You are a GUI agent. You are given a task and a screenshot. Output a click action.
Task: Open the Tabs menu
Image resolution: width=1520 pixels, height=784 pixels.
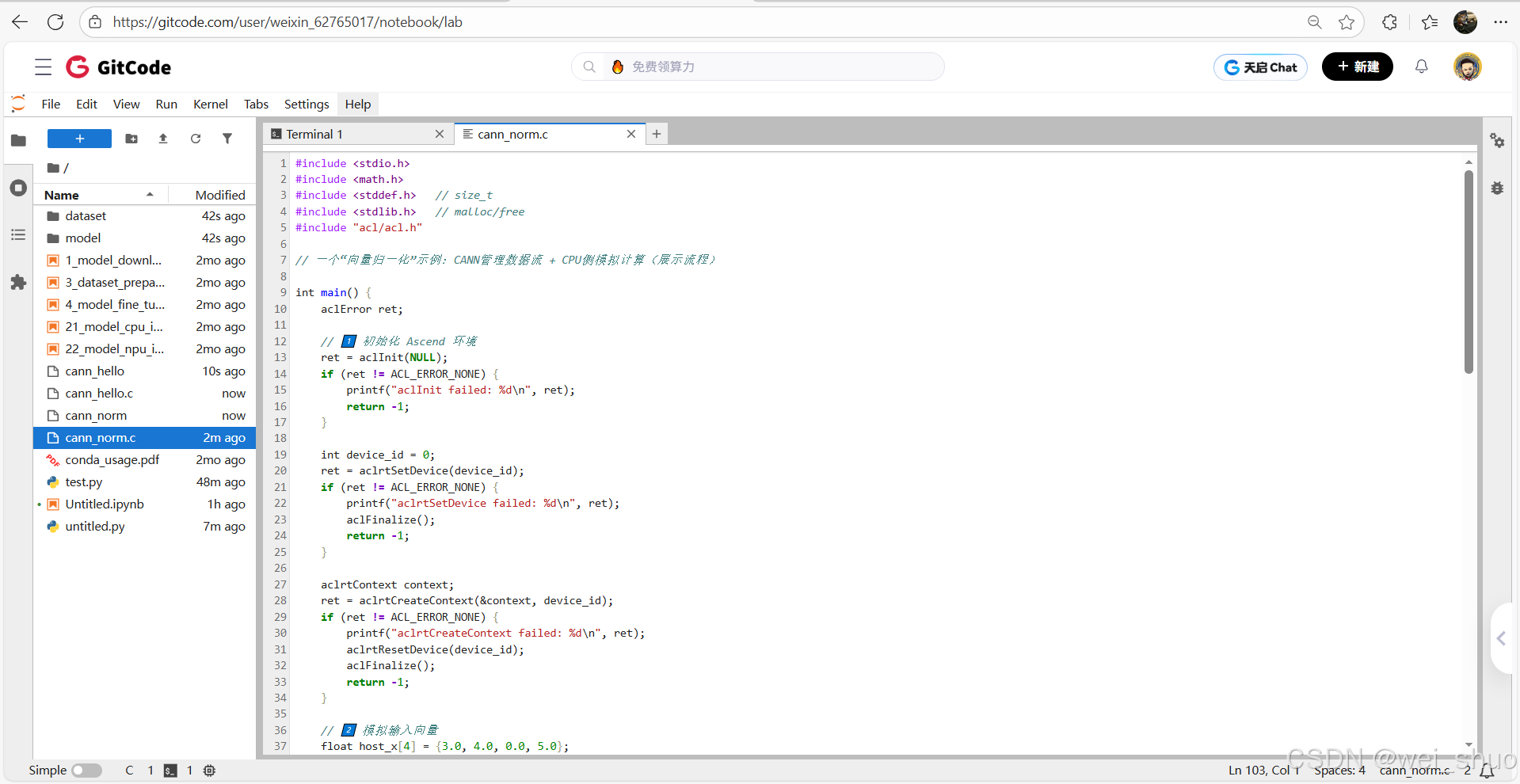click(x=256, y=104)
